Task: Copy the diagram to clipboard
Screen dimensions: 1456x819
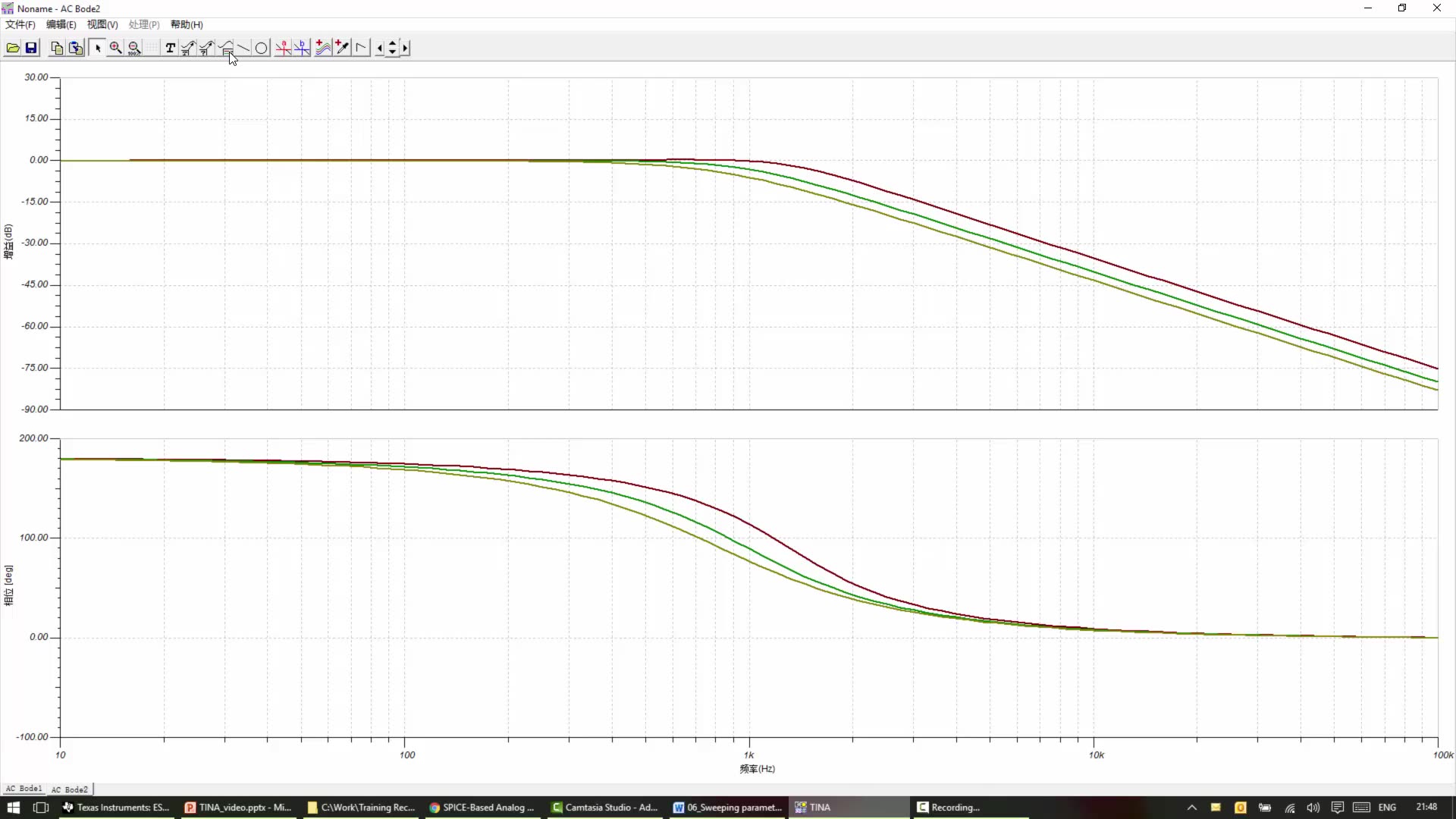Action: [57, 48]
